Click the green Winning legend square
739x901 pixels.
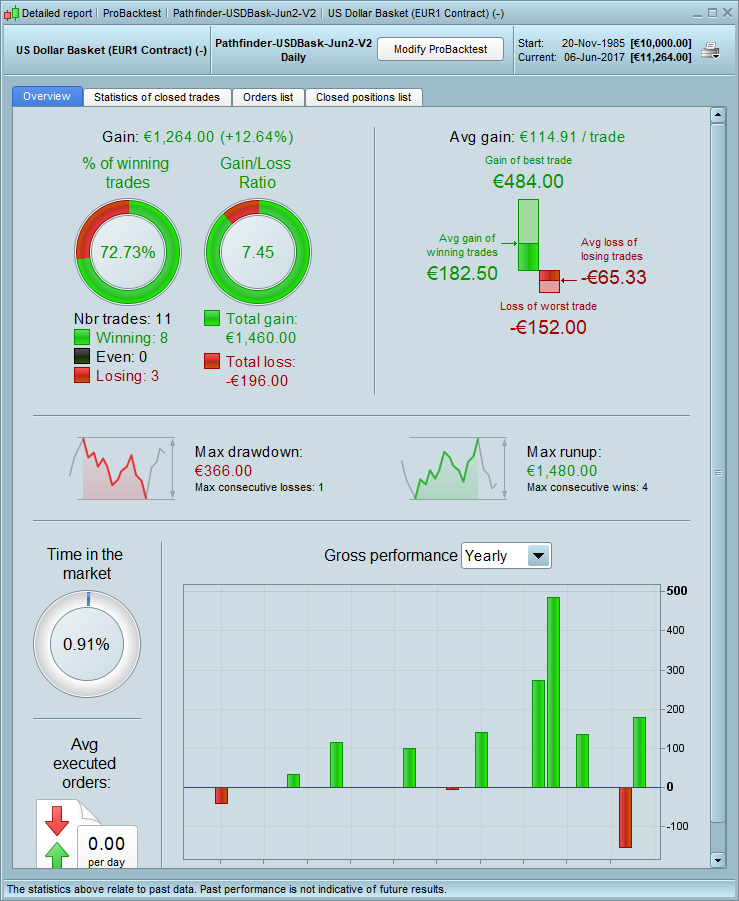coord(82,337)
